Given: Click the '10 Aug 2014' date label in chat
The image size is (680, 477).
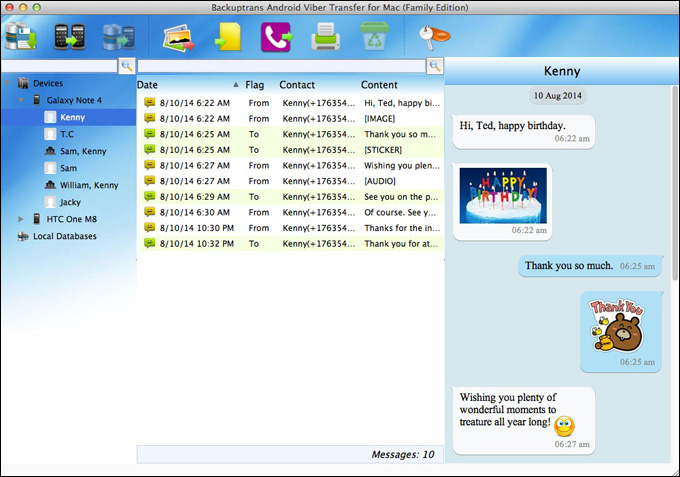Looking at the screenshot, I should (558, 96).
